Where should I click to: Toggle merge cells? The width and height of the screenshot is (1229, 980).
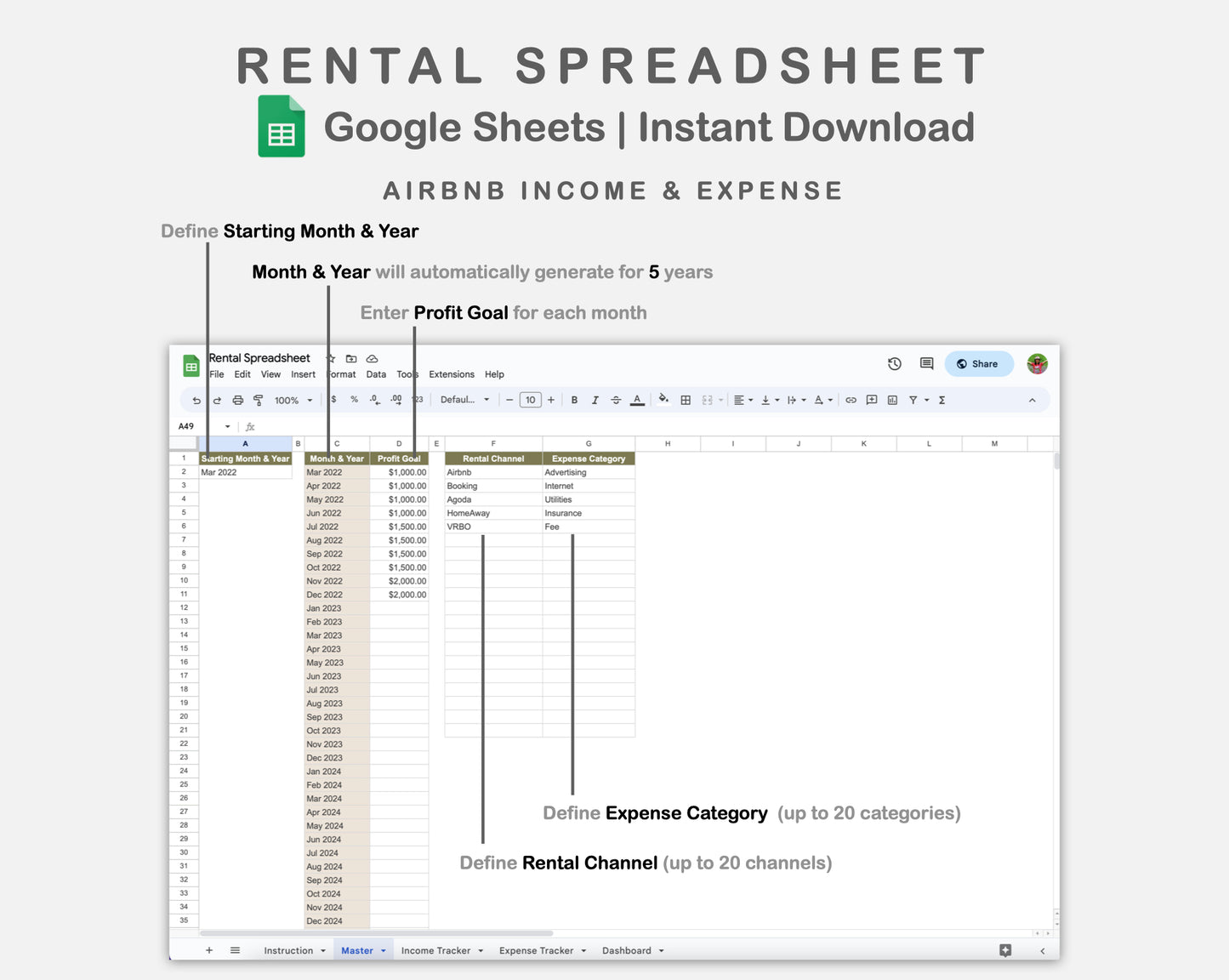point(708,400)
